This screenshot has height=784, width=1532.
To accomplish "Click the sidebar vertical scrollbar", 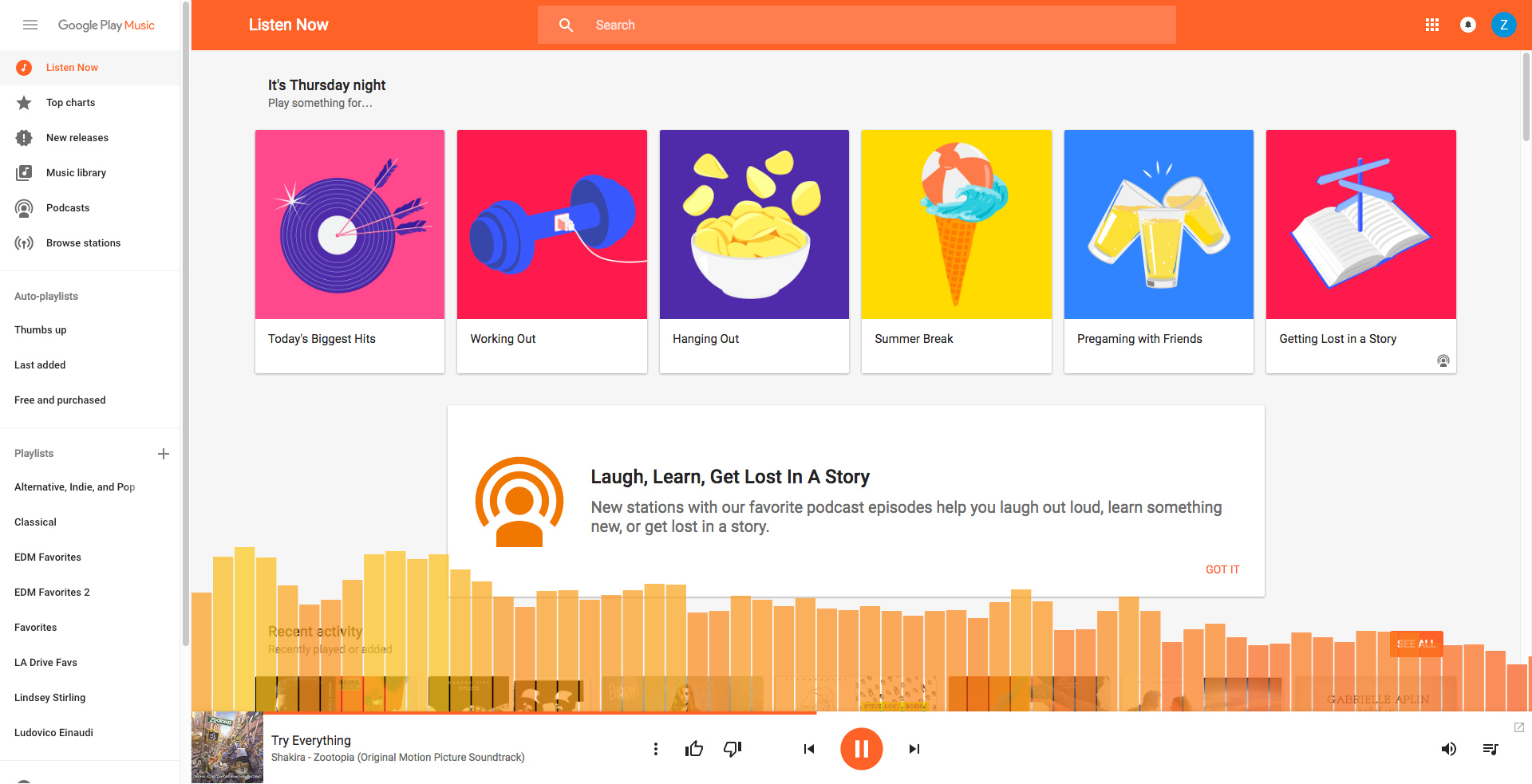I will click(x=186, y=322).
